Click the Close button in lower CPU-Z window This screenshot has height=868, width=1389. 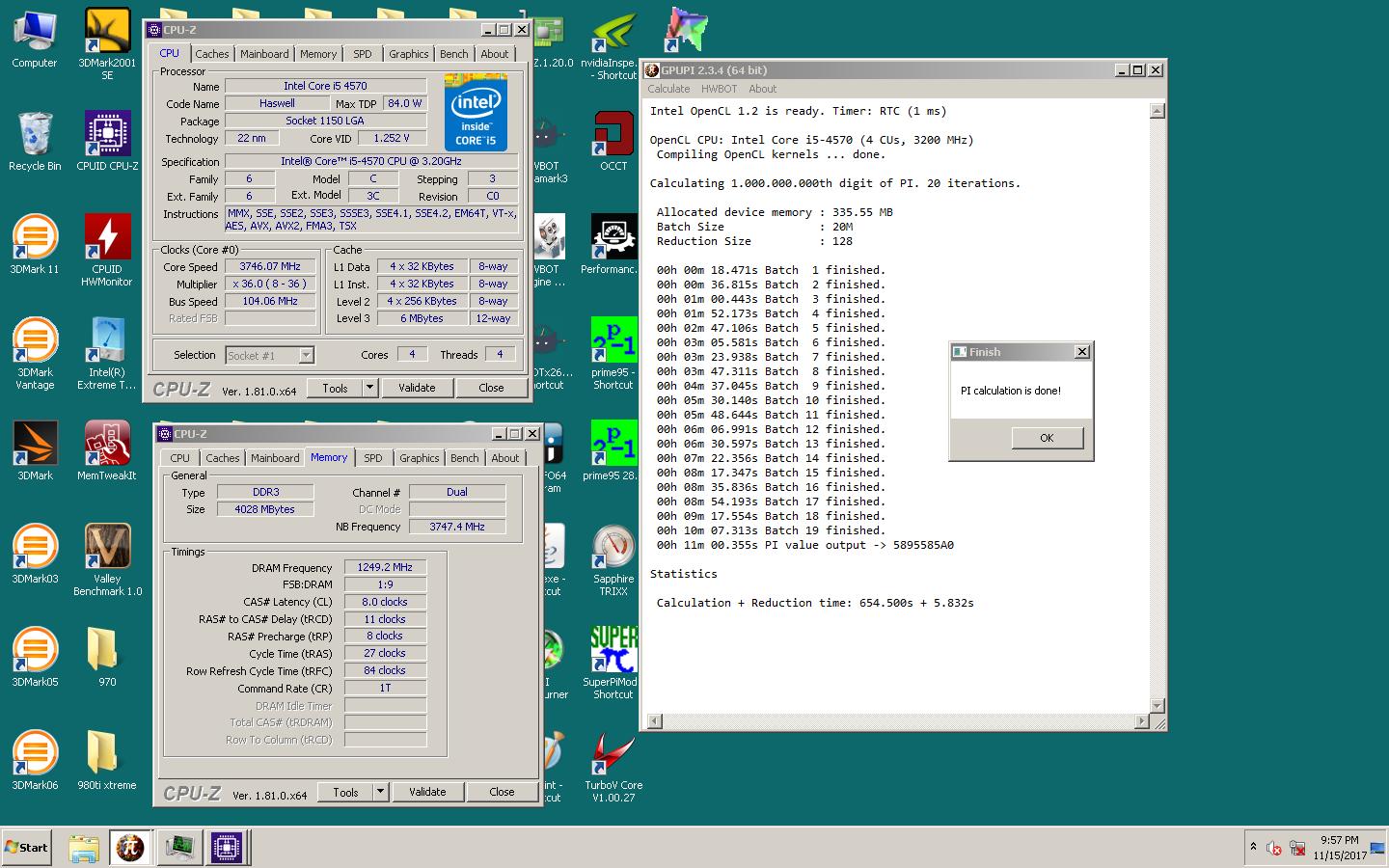click(502, 792)
